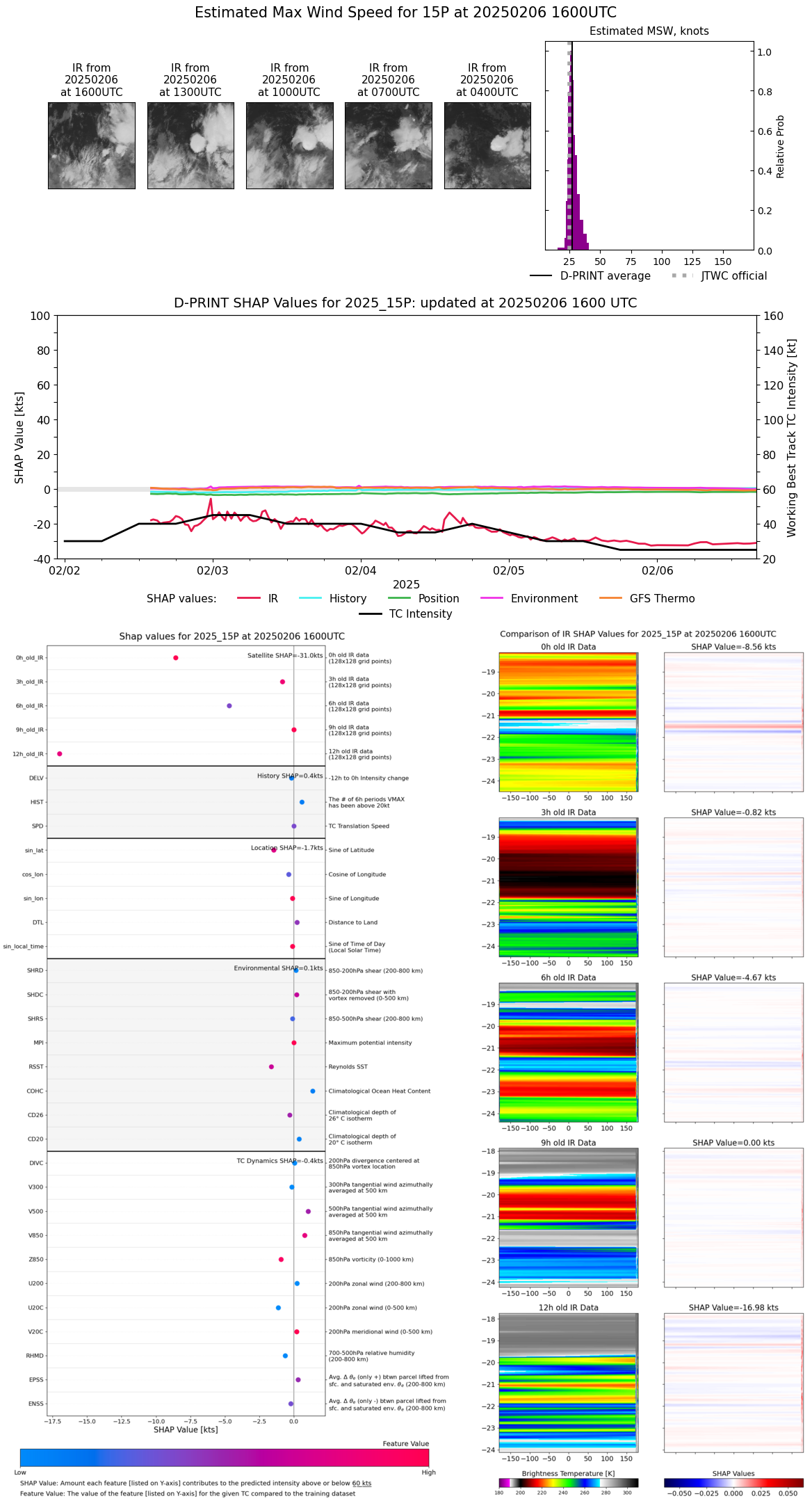Open the 1300UTC IR satellite image
Screen dimensions: 812x1501
tap(190, 145)
